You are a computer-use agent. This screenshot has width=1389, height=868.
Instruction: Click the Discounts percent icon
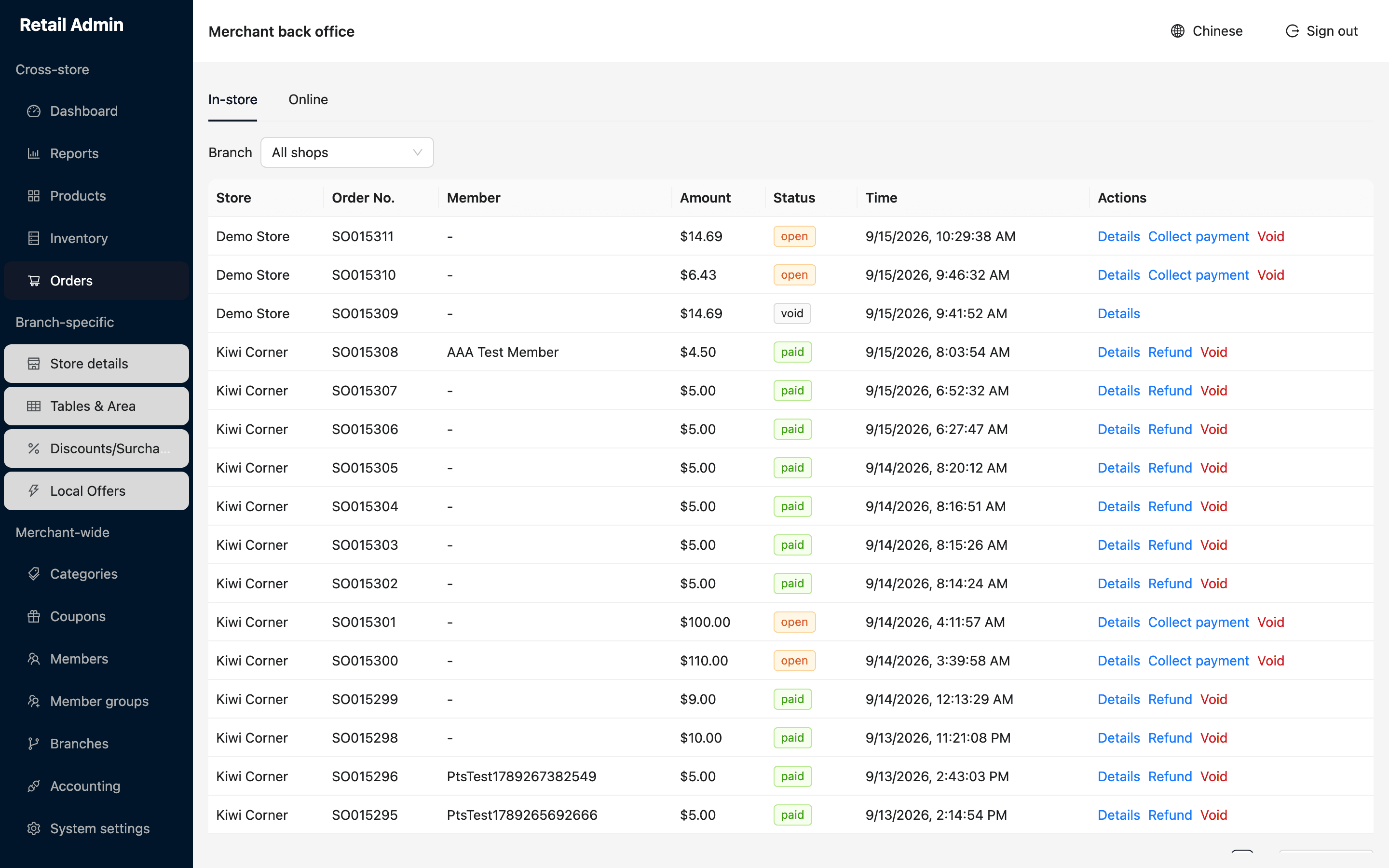coord(34,449)
